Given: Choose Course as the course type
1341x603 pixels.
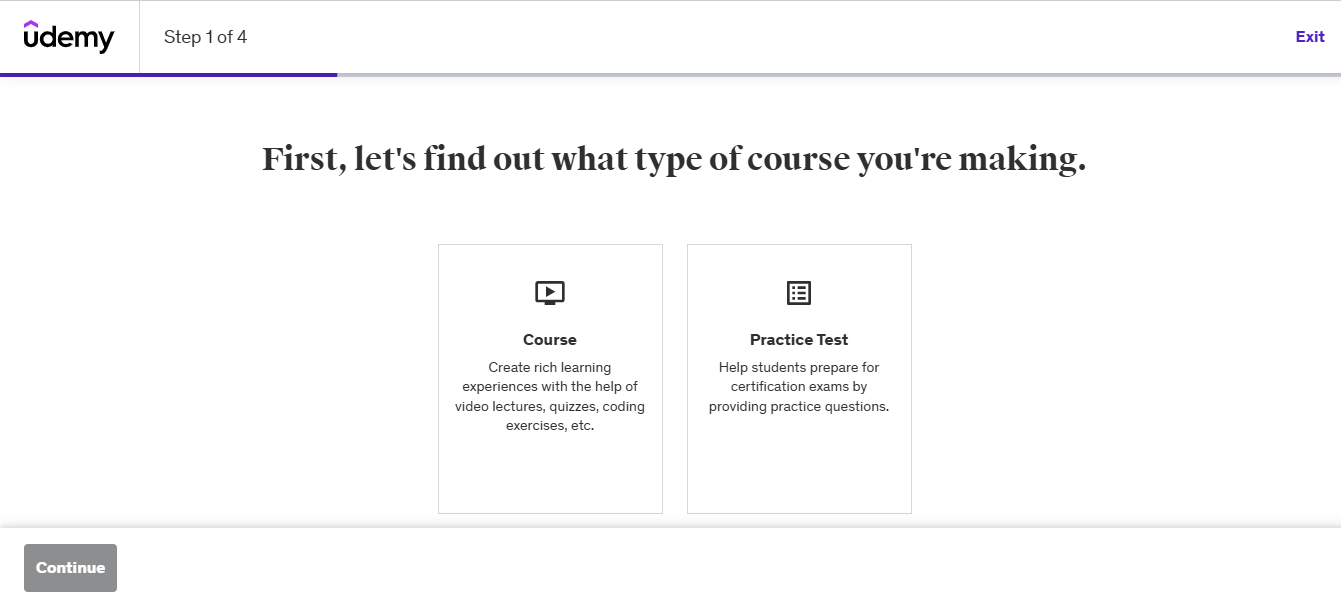Looking at the screenshot, I should [x=549, y=379].
